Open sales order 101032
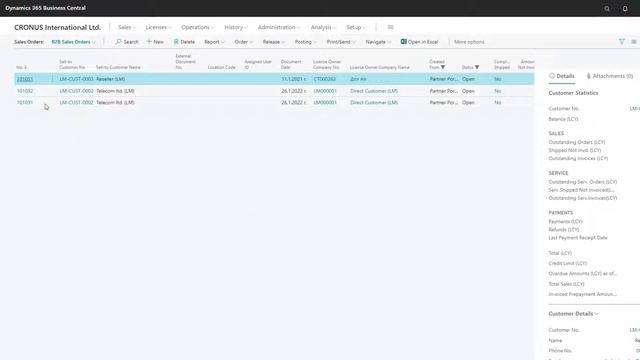Viewport: 640px width, 360px height. tap(24, 91)
